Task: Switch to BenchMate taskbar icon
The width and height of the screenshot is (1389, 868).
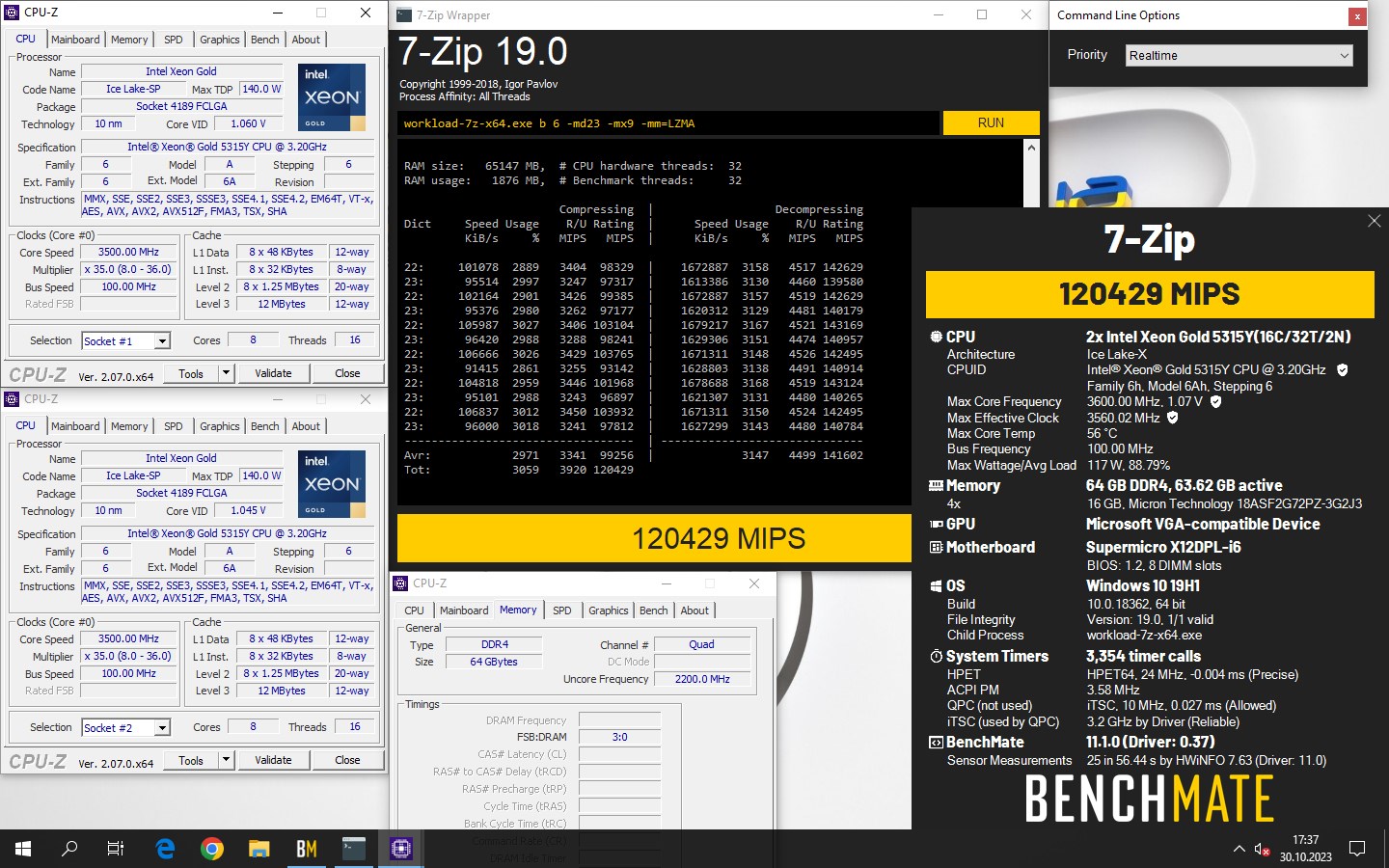Action: point(307,849)
